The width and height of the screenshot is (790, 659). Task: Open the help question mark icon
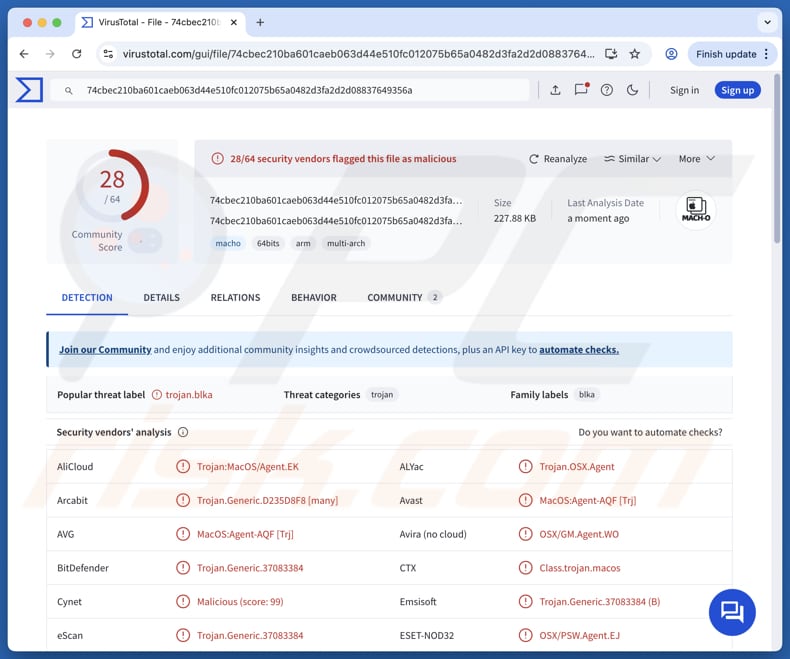[607, 90]
